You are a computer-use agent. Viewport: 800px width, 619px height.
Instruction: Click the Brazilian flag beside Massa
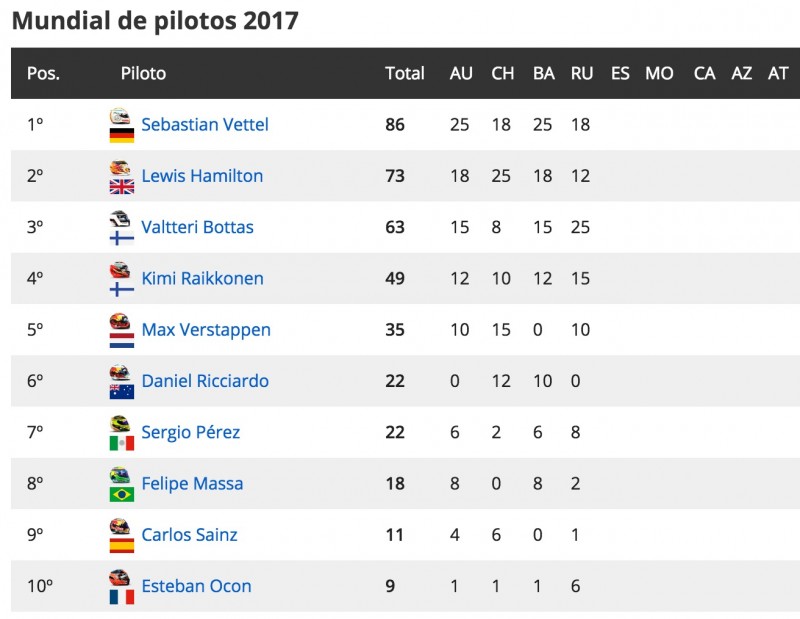[x=122, y=494]
